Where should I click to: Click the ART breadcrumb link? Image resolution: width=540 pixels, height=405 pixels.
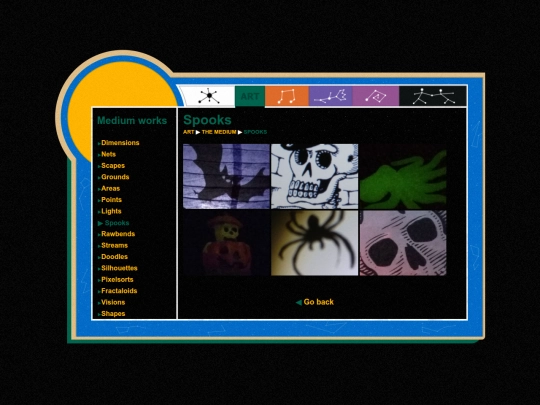pyautogui.click(x=188, y=132)
